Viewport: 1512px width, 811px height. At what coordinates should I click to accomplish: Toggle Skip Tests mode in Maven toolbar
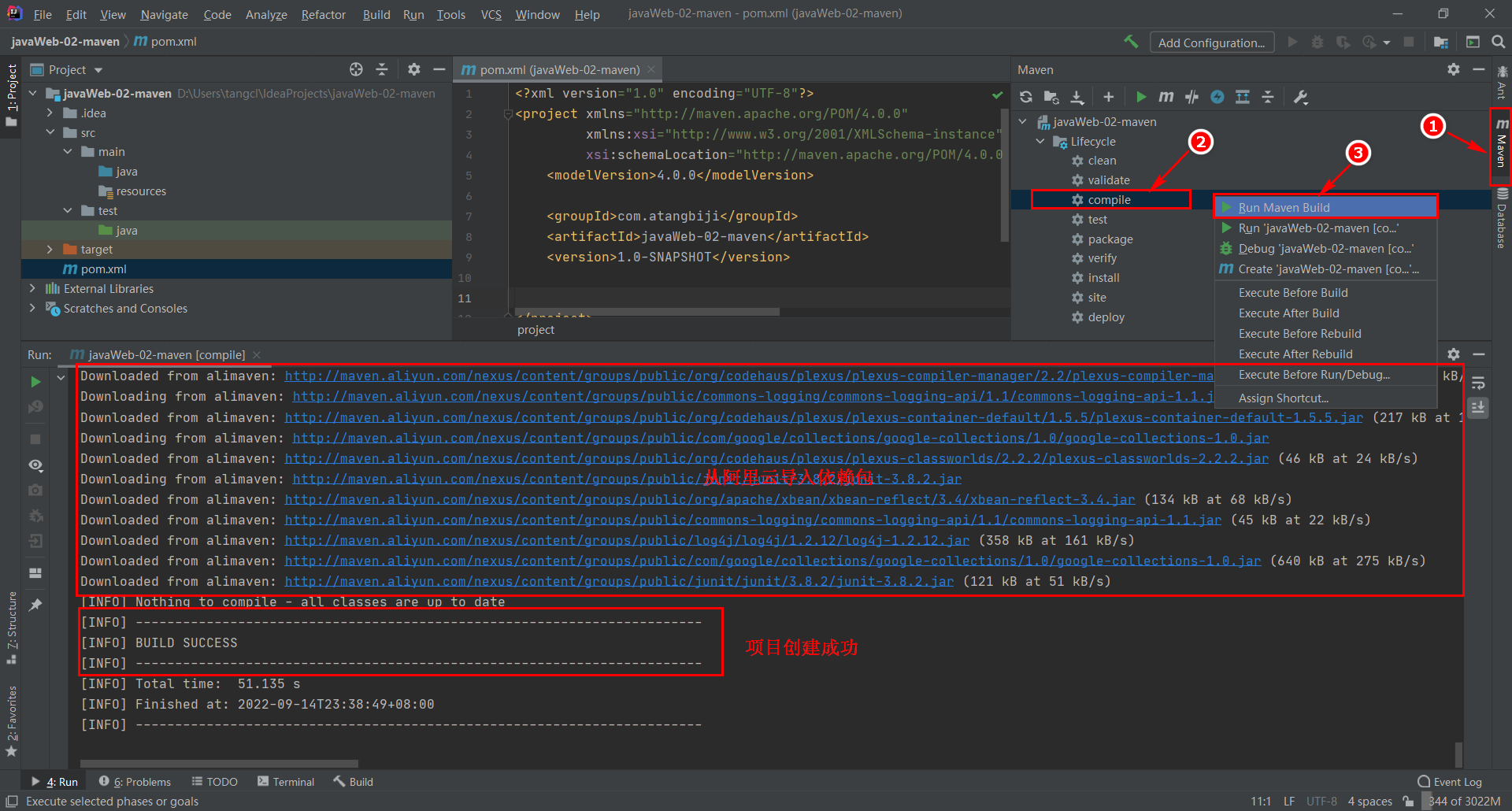1192,97
